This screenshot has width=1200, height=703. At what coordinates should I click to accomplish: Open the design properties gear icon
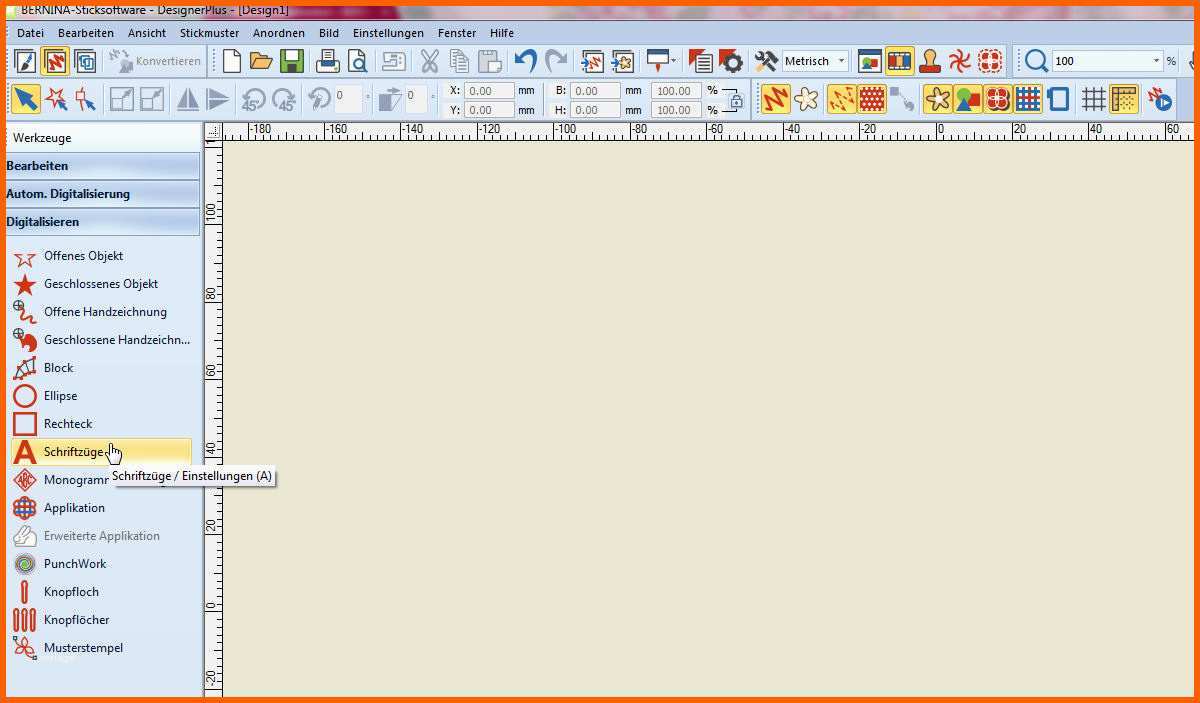tap(732, 61)
